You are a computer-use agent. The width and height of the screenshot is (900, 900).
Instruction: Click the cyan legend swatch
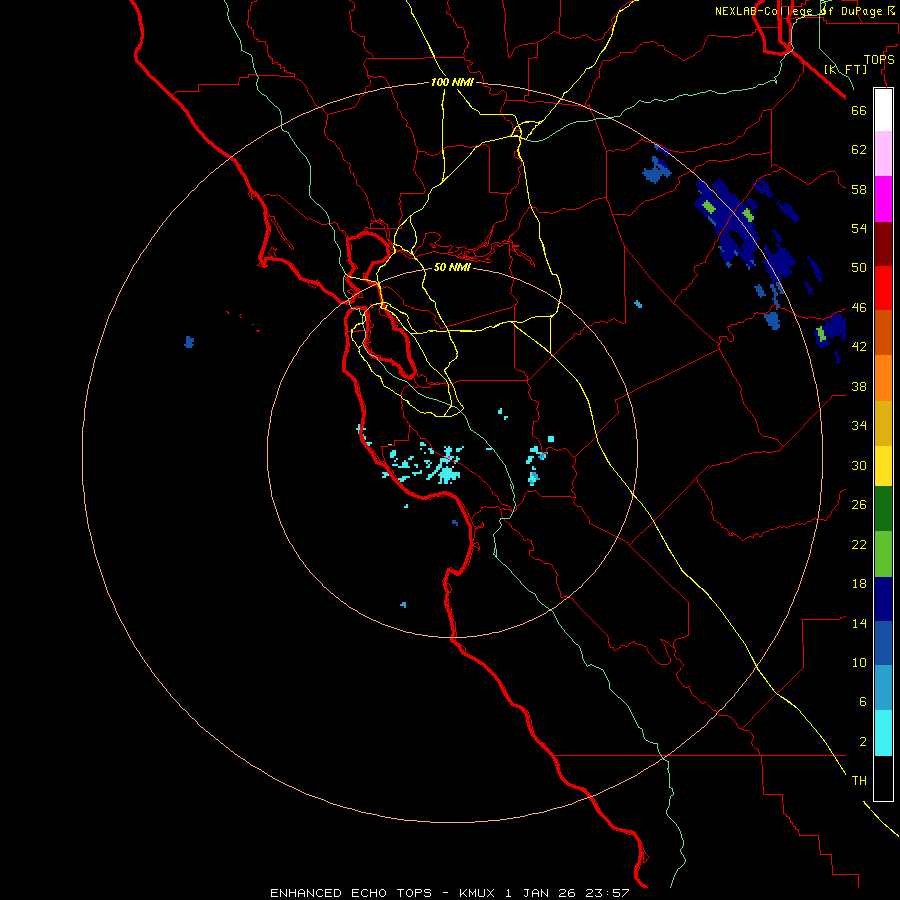pos(883,733)
